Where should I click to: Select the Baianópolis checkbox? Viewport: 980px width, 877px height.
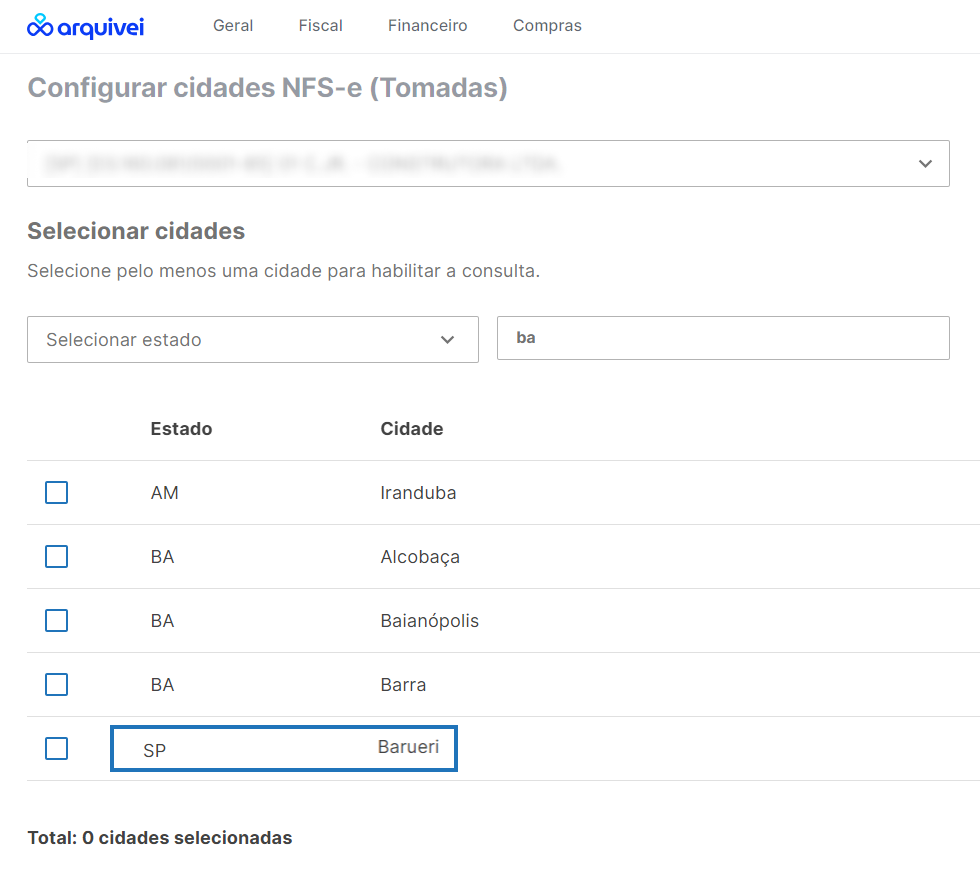pyautogui.click(x=56, y=621)
